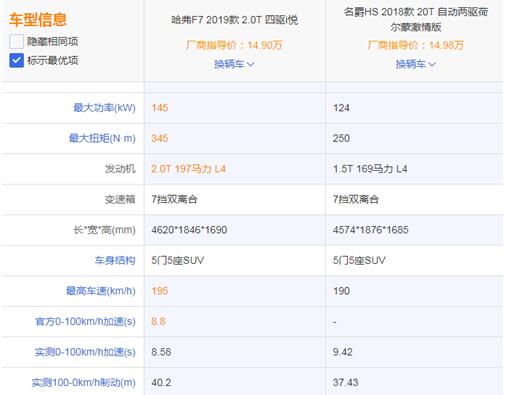507x395 pixels.
Task: Click the 厂商指导价：14.98万 price
Action: click(x=416, y=45)
